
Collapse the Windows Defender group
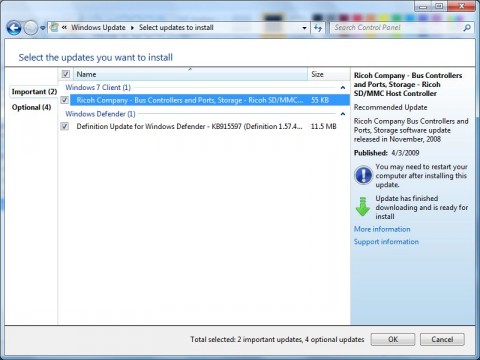[343, 114]
